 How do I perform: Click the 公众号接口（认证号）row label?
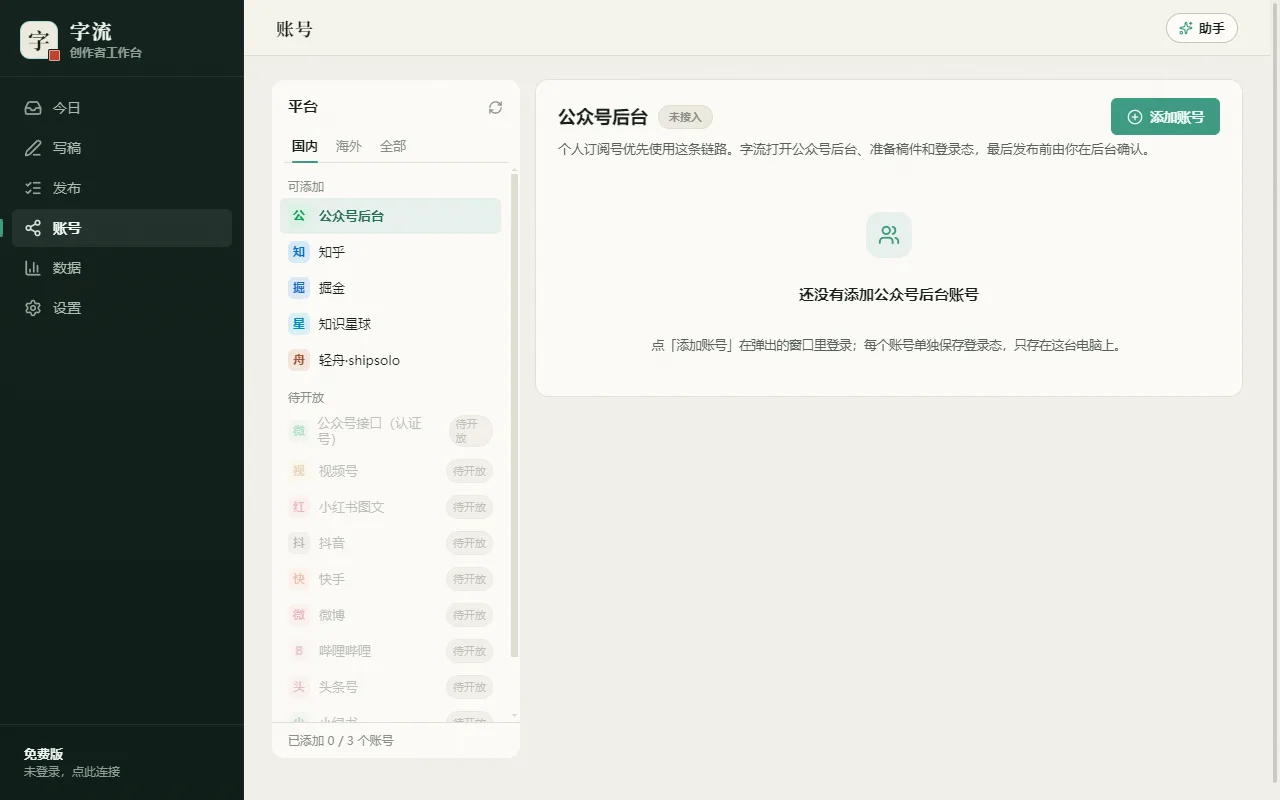[370, 431]
